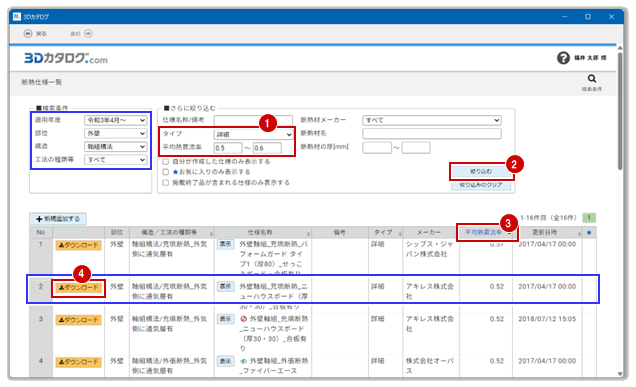Click the back arrow icon in toolbar

28,34
